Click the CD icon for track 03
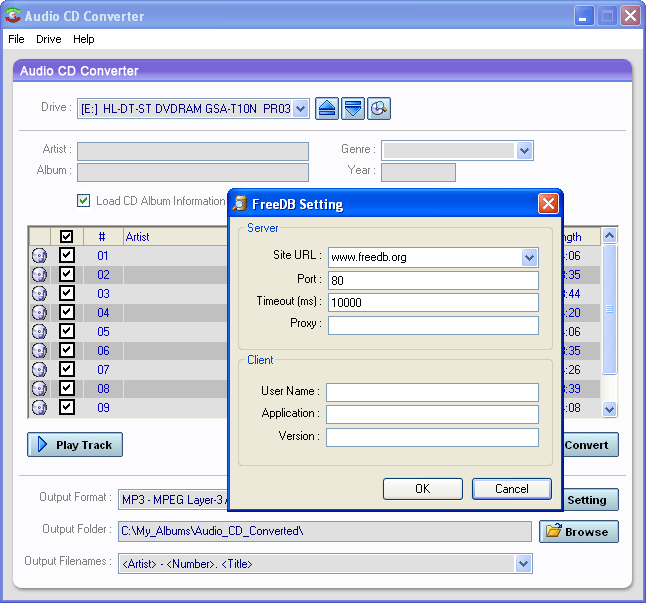Image resolution: width=646 pixels, height=603 pixels. tap(40, 294)
